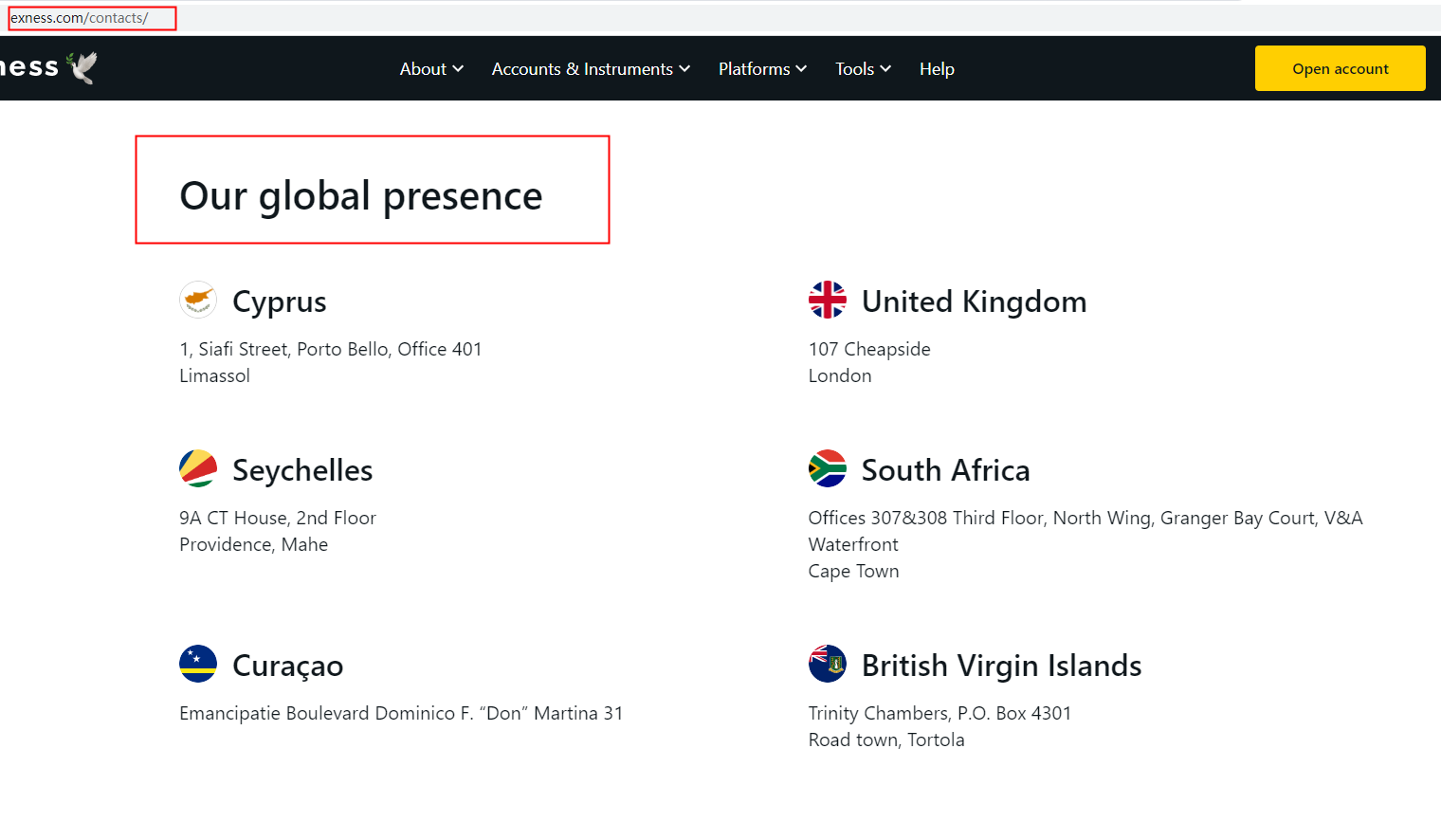Click the 107 Cheapside London address
This screenshot has height=840, width=1441.
point(869,362)
